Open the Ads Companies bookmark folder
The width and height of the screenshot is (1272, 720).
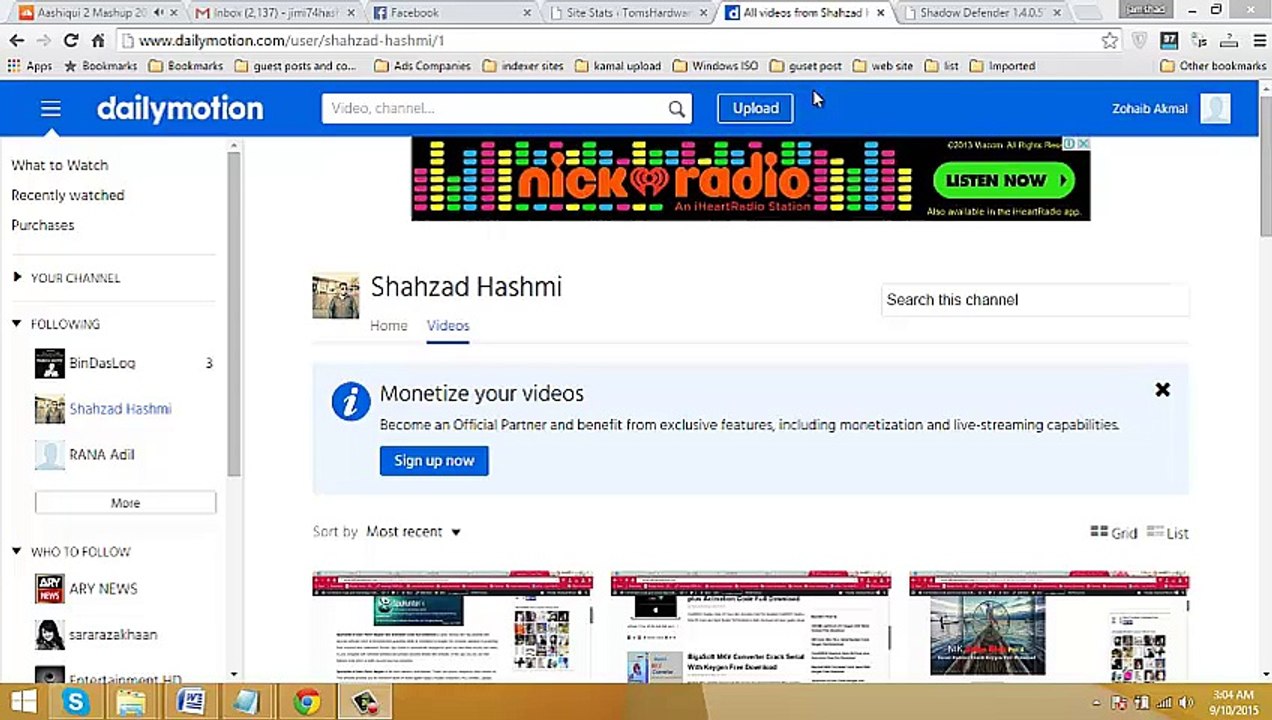pos(422,66)
